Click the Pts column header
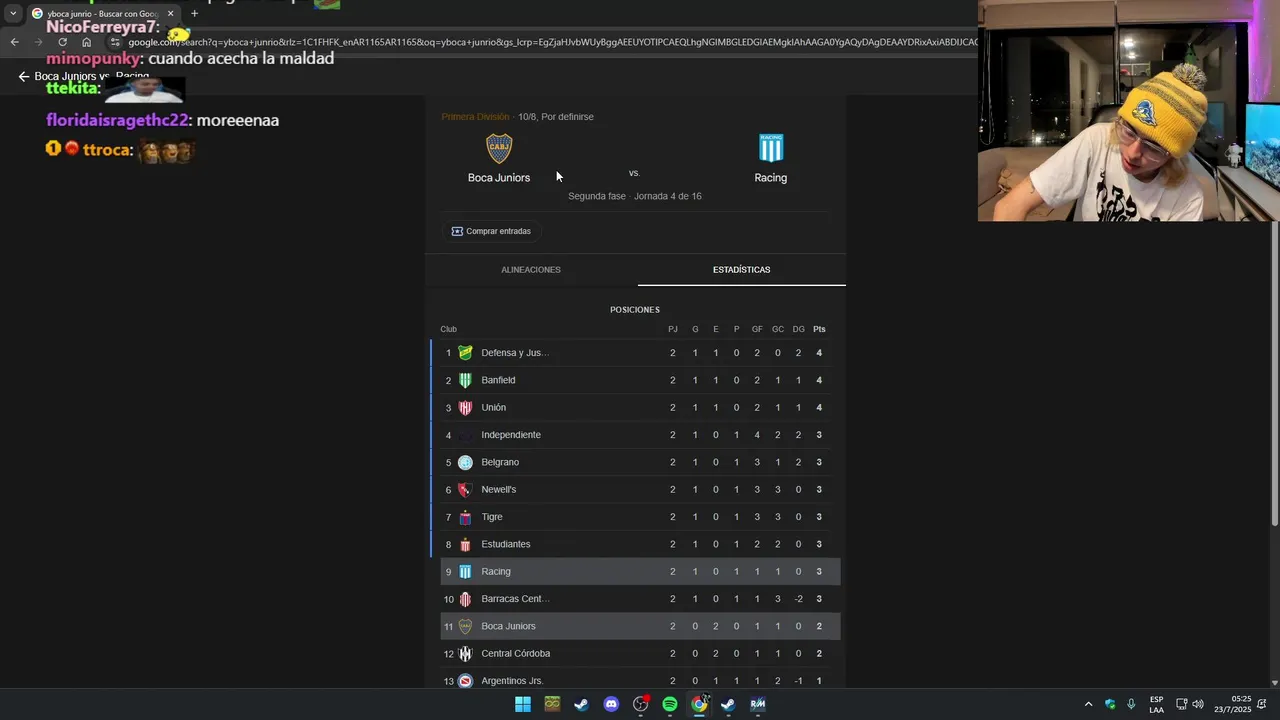Screen dimensions: 1280x720 819,329
